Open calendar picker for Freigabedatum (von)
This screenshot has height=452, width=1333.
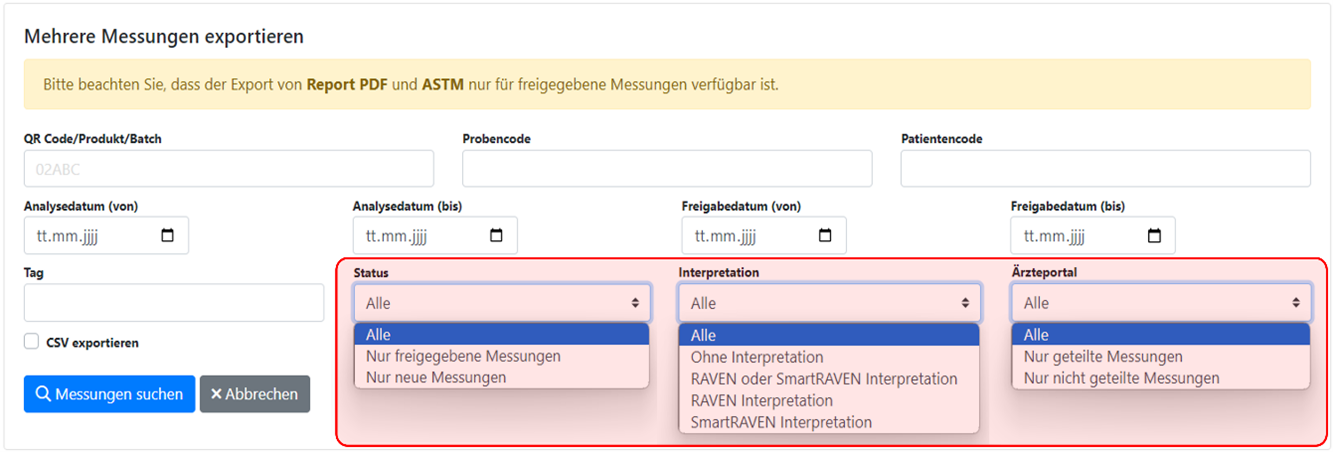(x=825, y=236)
